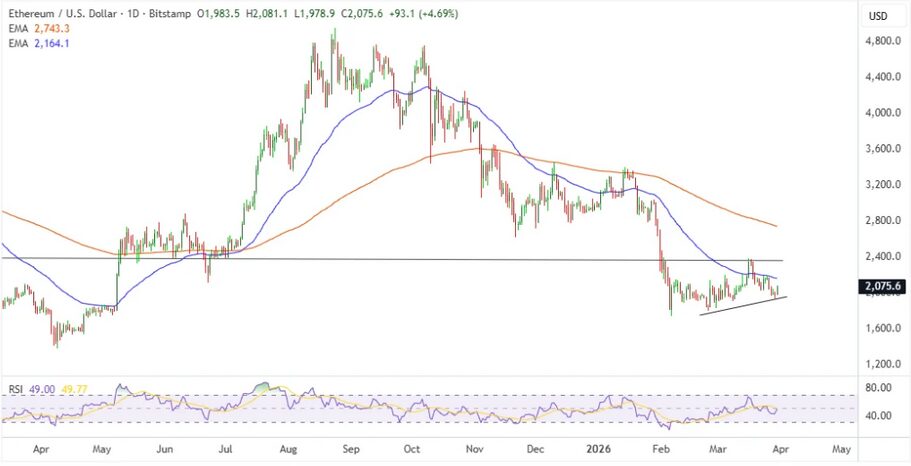This screenshot has height=466, width=911.
Task: Open the USD currency selector
Action: point(878,16)
